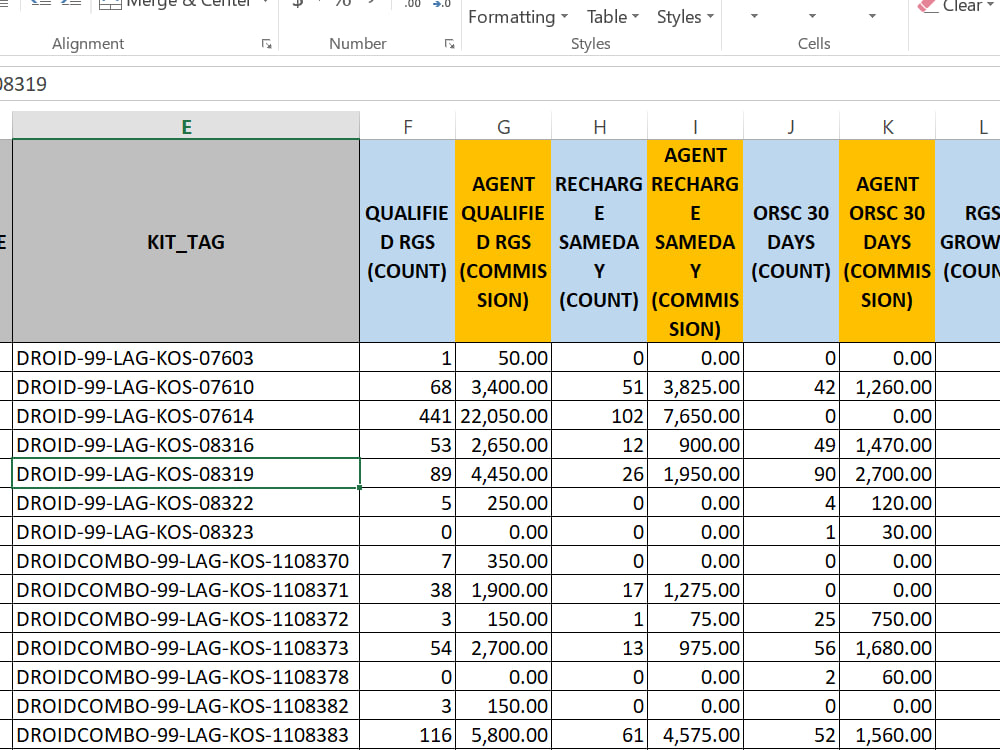The width and height of the screenshot is (1000, 750).
Task: Select the 1,950.00 recharge commission cell
Action: 695,473
